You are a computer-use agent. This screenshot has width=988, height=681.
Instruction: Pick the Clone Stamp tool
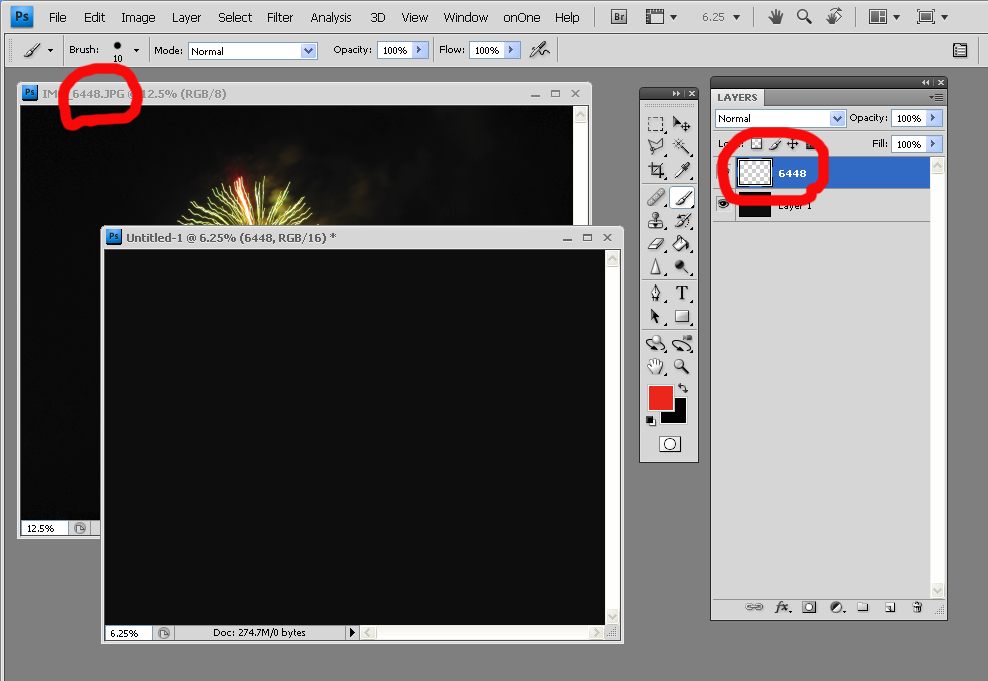655,220
